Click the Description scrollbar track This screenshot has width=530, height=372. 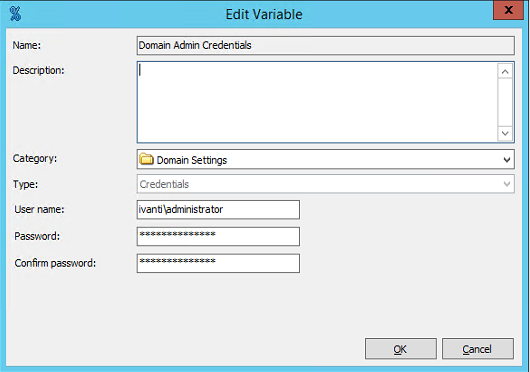505,102
